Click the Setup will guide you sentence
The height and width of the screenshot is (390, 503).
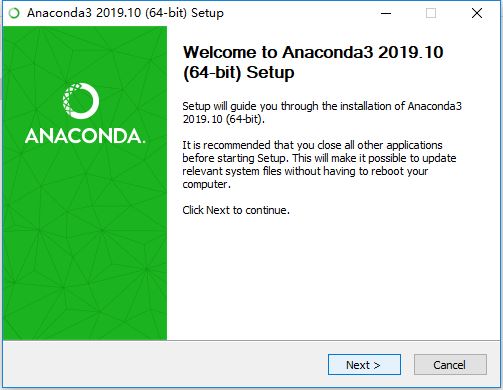click(322, 106)
